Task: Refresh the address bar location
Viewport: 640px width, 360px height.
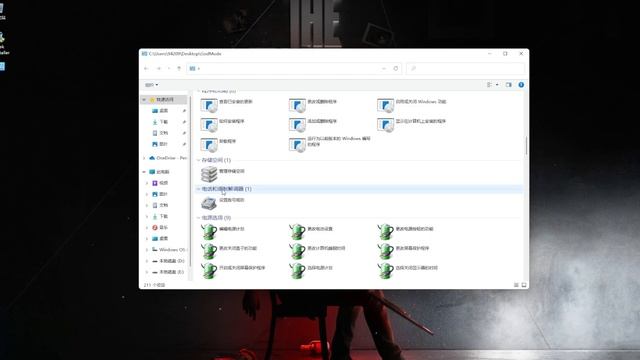Action: pyautogui.click(x=396, y=69)
